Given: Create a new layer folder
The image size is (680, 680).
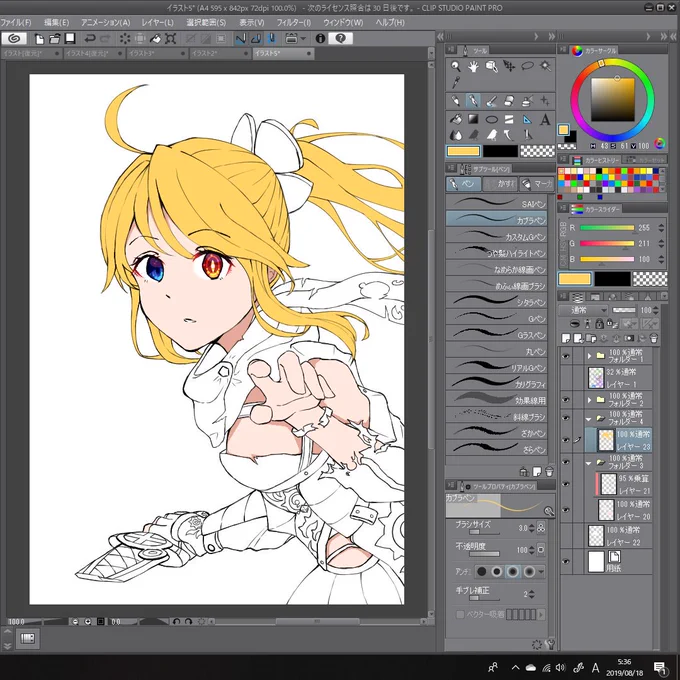Looking at the screenshot, I should 591,338.
